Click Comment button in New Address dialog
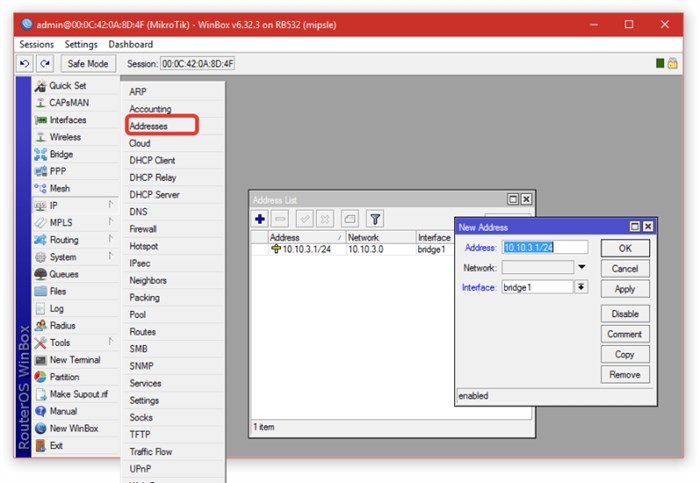700x483 pixels. point(625,334)
